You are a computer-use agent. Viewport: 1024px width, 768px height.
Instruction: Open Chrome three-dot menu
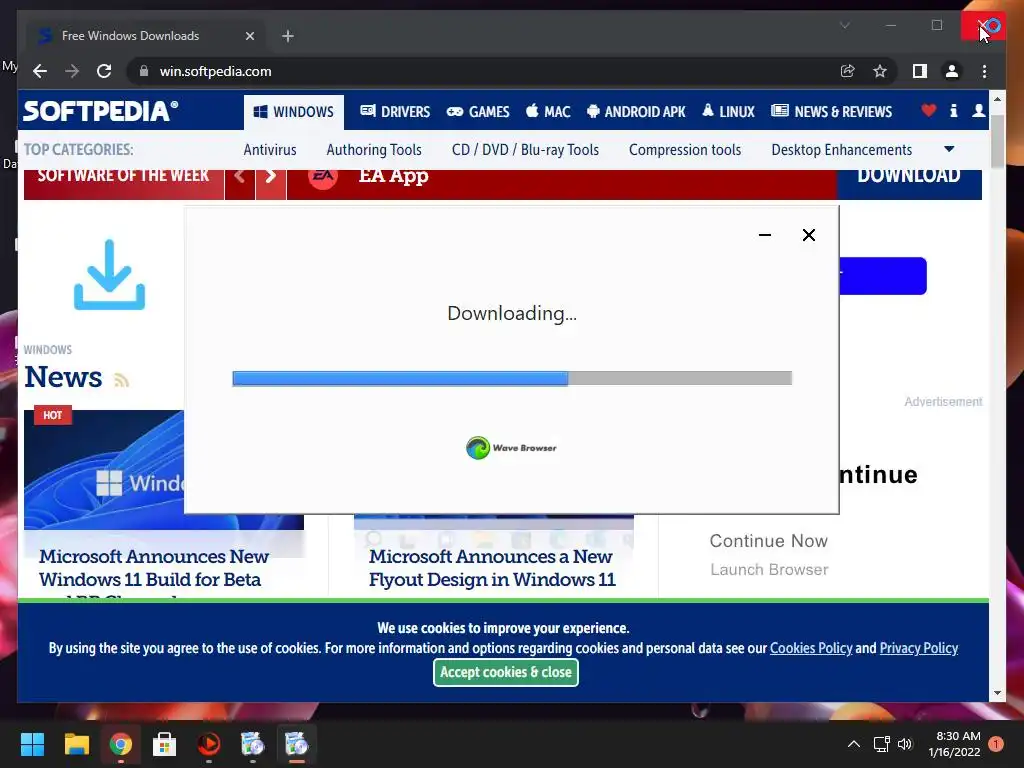tap(984, 71)
